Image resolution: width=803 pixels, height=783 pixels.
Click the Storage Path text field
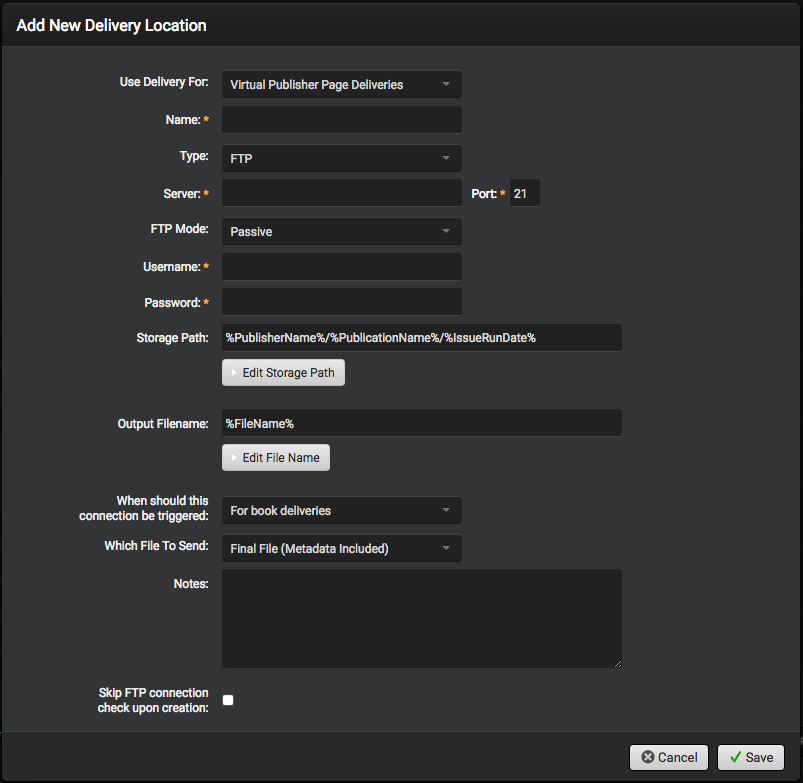click(421, 337)
